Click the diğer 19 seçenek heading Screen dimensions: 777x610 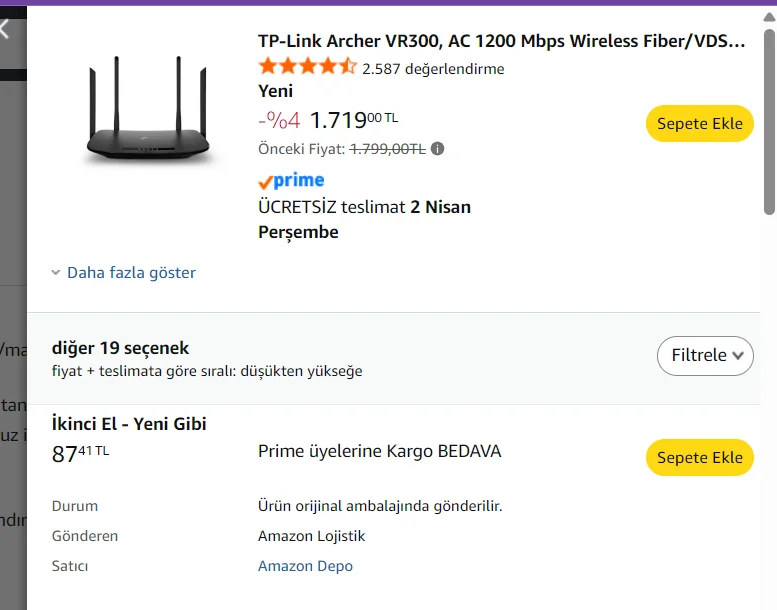click(120, 348)
